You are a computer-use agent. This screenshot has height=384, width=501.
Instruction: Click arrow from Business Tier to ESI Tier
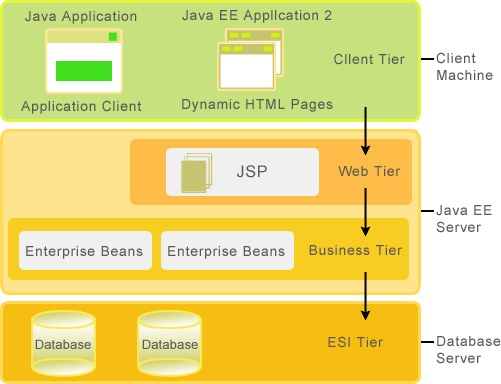365,296
